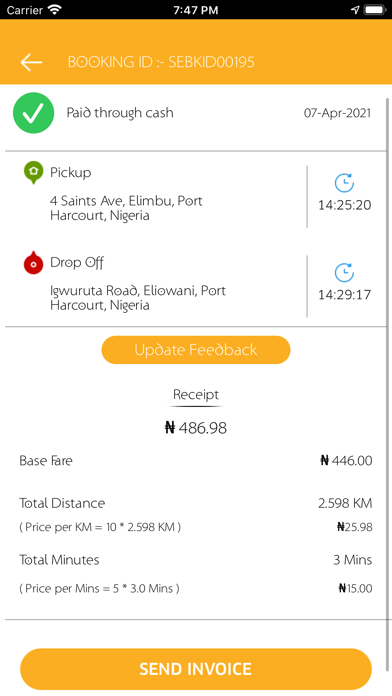The height and width of the screenshot is (696, 392).
Task: Send the invoice
Action: (196, 669)
